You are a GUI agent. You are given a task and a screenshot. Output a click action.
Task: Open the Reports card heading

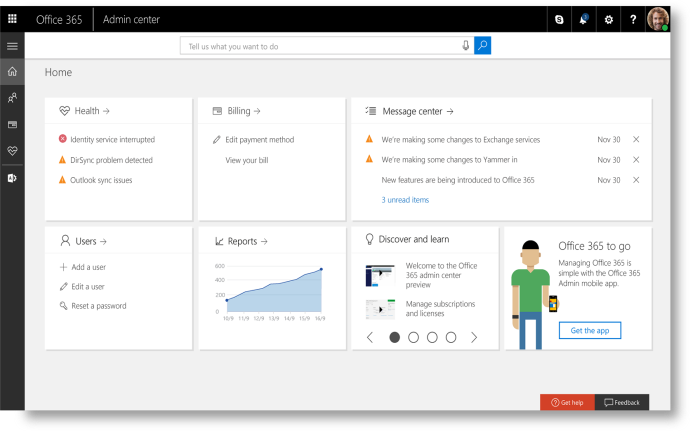point(247,241)
